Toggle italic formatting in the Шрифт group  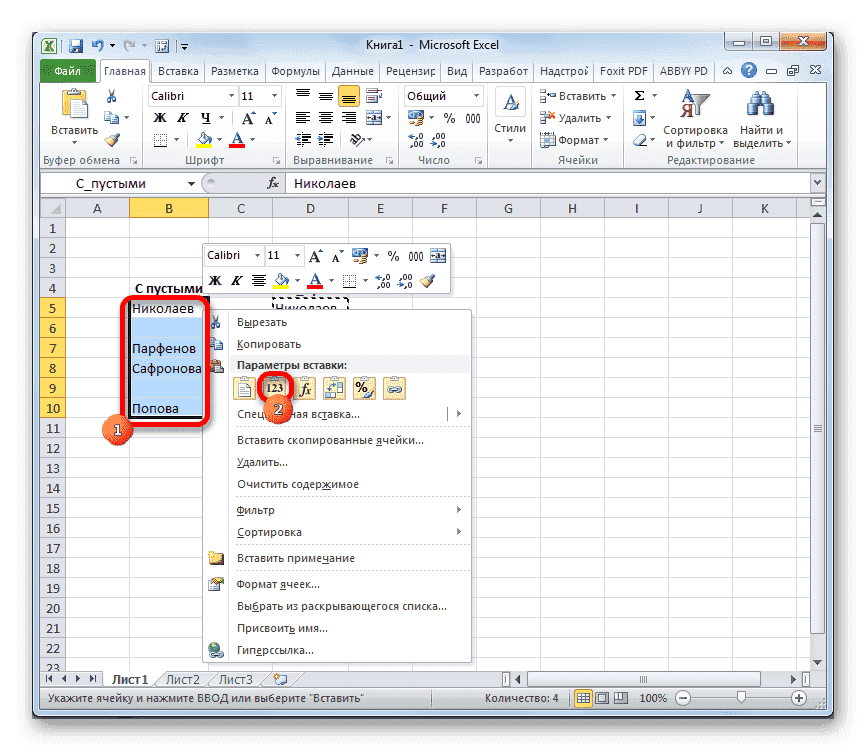pyautogui.click(x=183, y=118)
